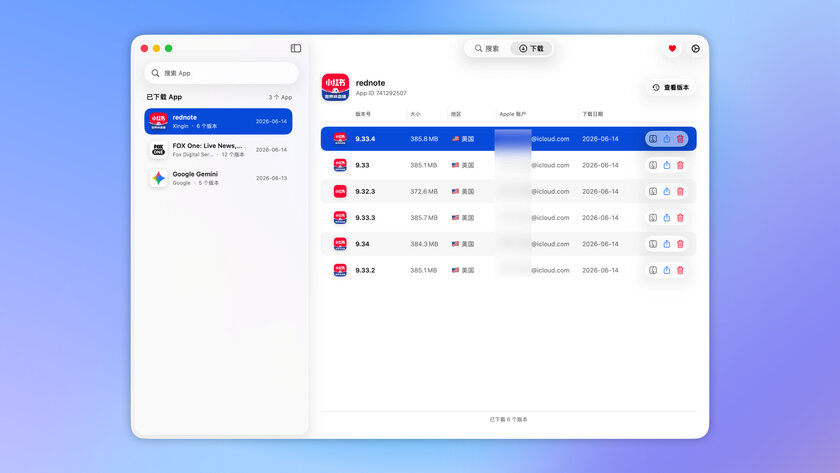Open 查看版本 version history button
This screenshot has height=473, width=840.
pos(671,87)
